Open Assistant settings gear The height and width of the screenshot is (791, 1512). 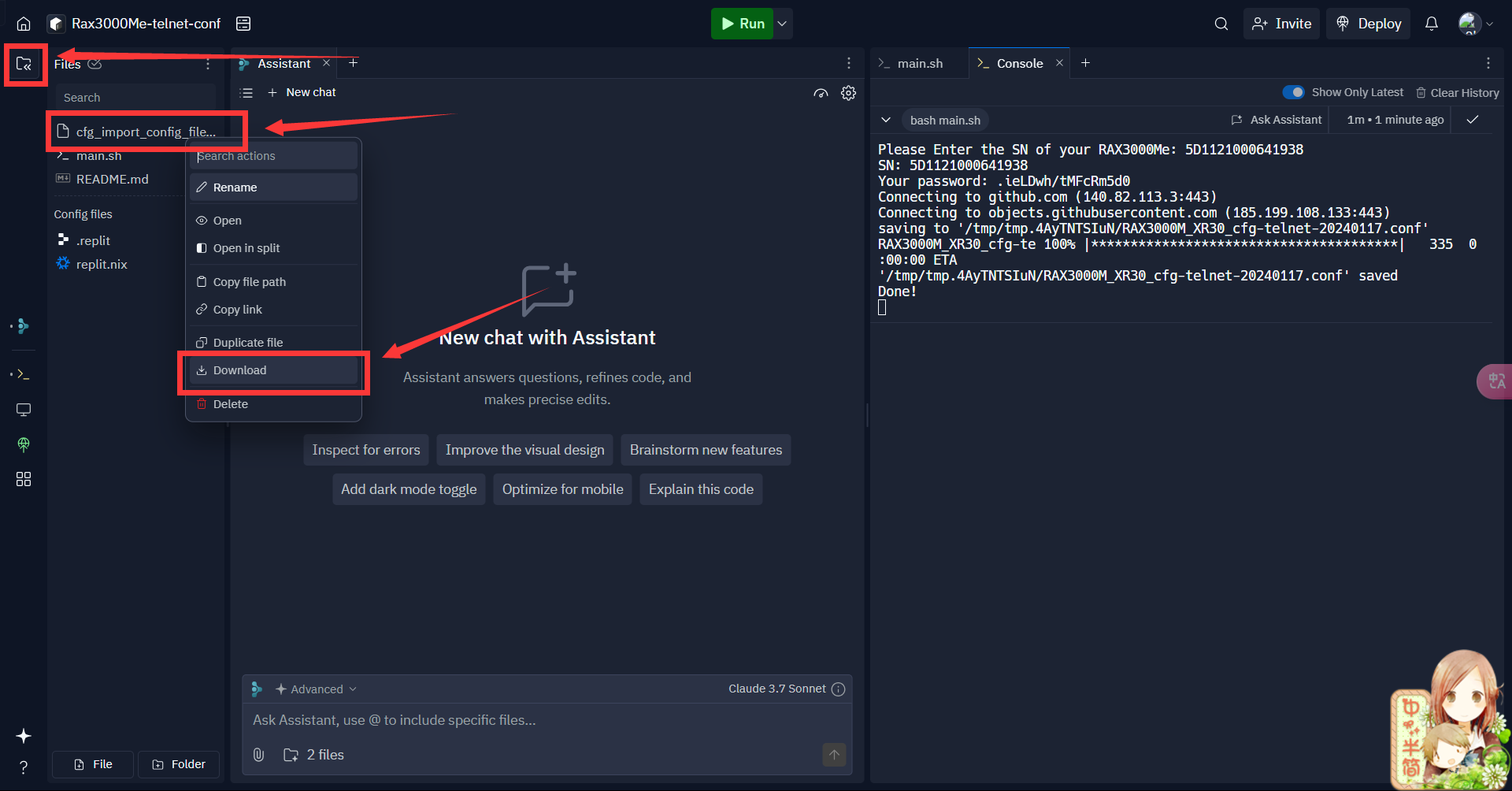pyautogui.click(x=848, y=93)
